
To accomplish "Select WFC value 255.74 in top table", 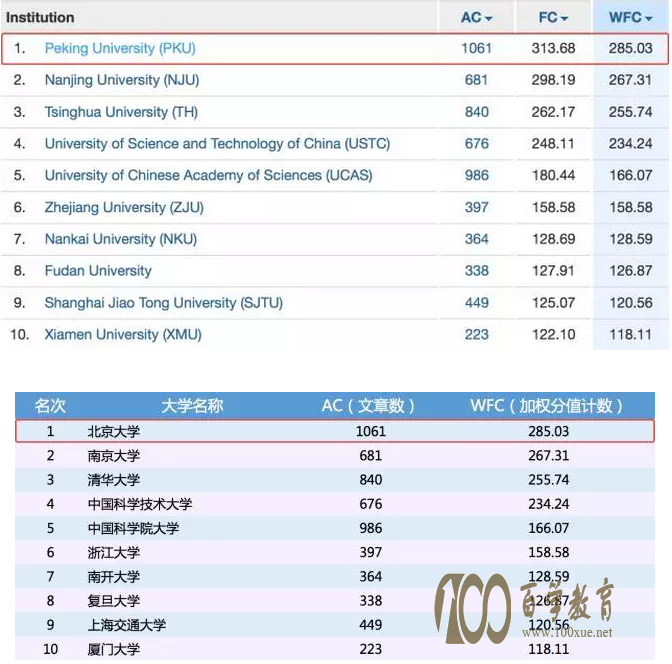I will (x=630, y=112).
